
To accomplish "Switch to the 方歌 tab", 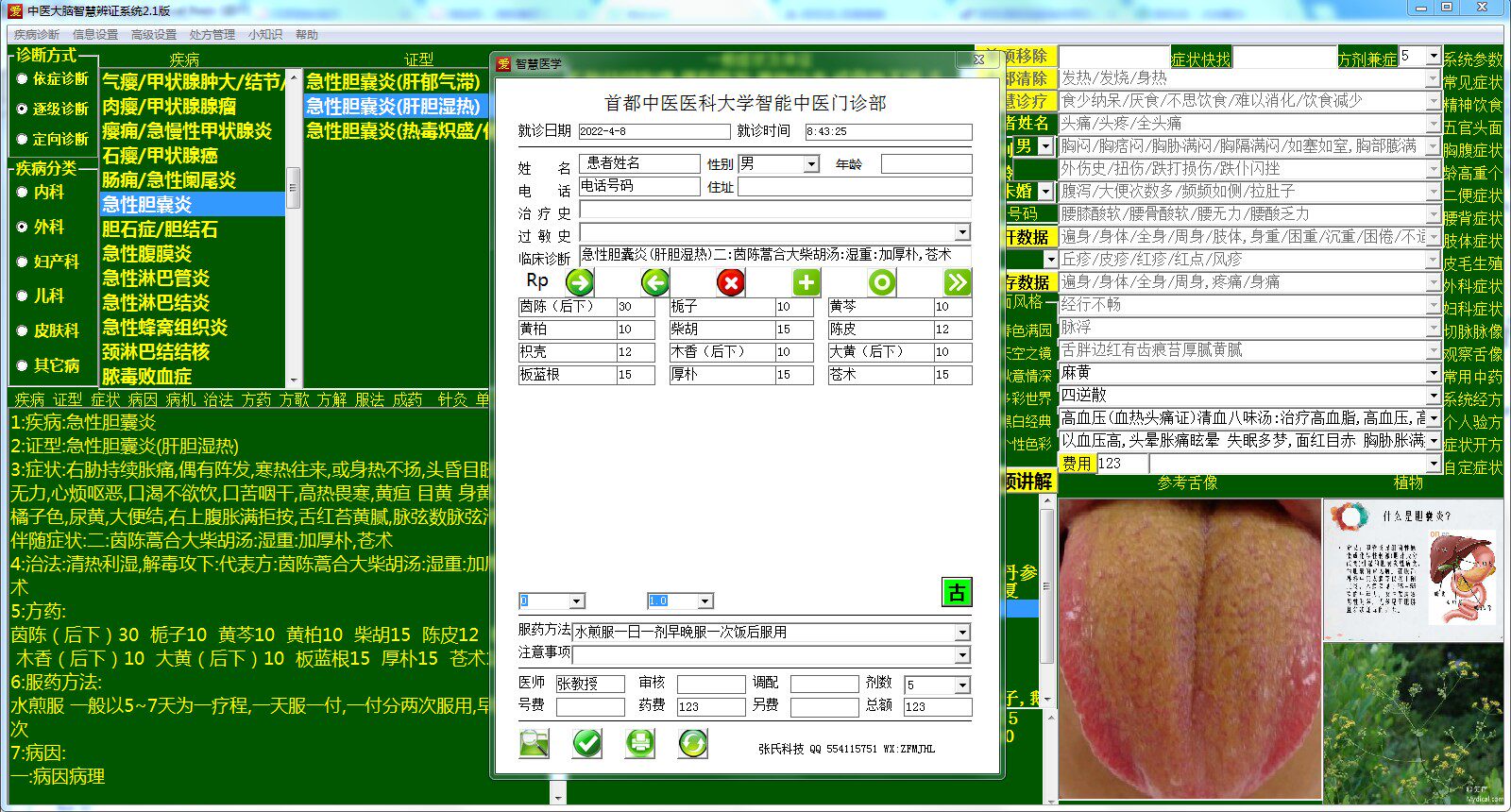I will coord(294,399).
